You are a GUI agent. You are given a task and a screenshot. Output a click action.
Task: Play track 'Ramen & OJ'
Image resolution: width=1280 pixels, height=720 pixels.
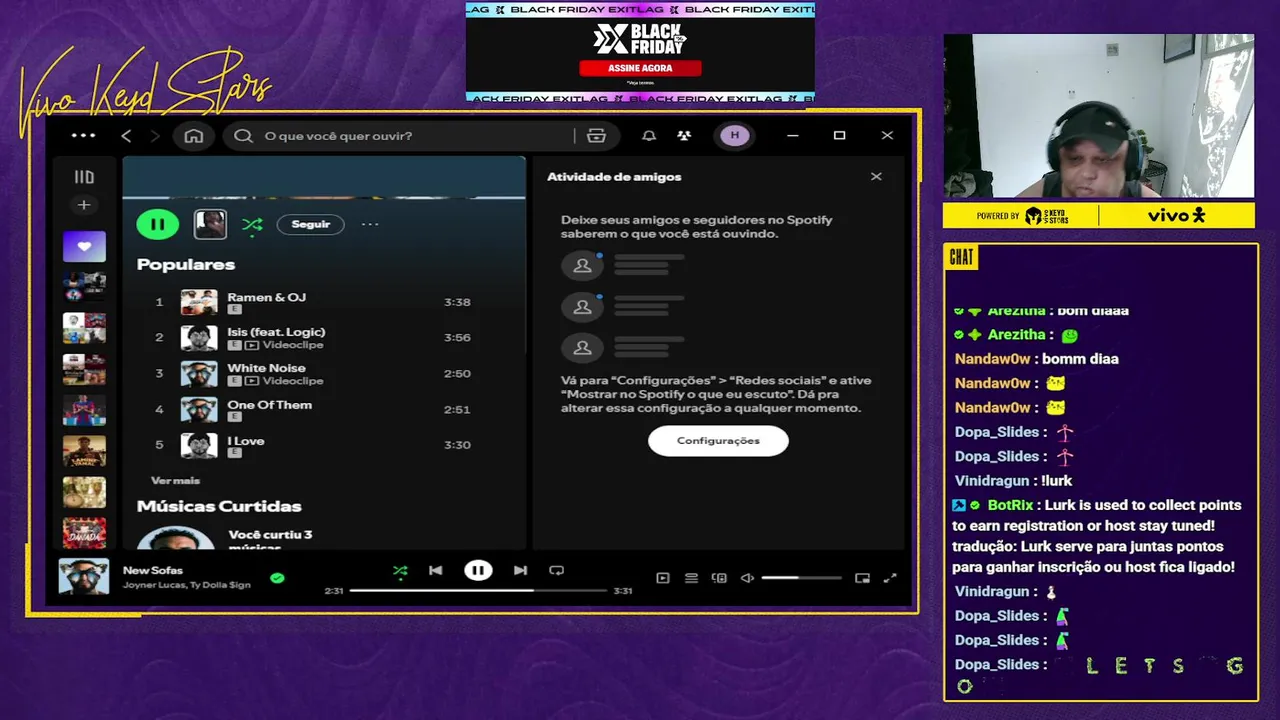tap(266, 297)
